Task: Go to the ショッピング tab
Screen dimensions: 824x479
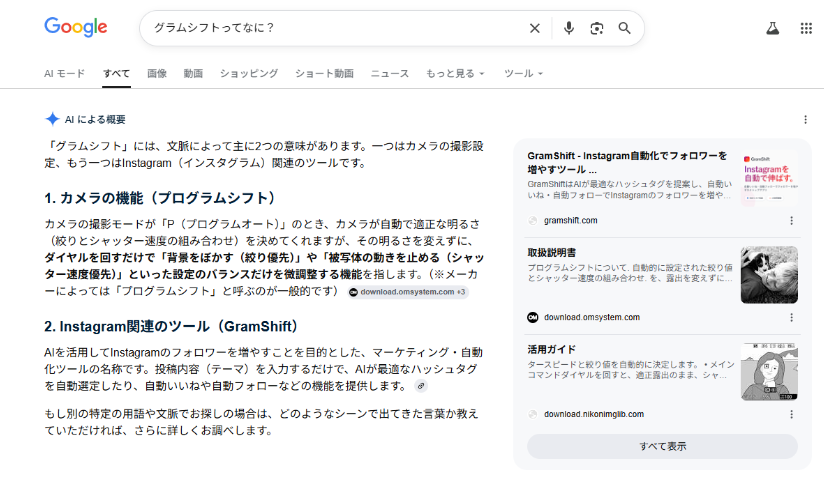Action: click(249, 74)
